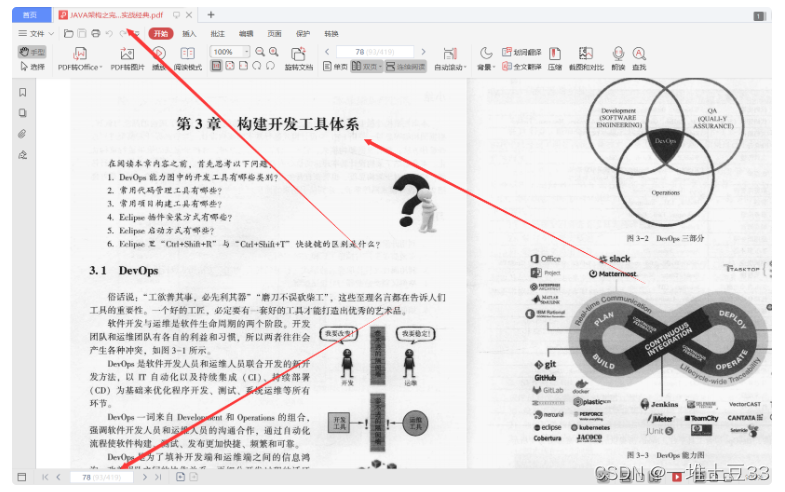Go to next page in status bar
This screenshot has width=785, height=492.
(145, 477)
